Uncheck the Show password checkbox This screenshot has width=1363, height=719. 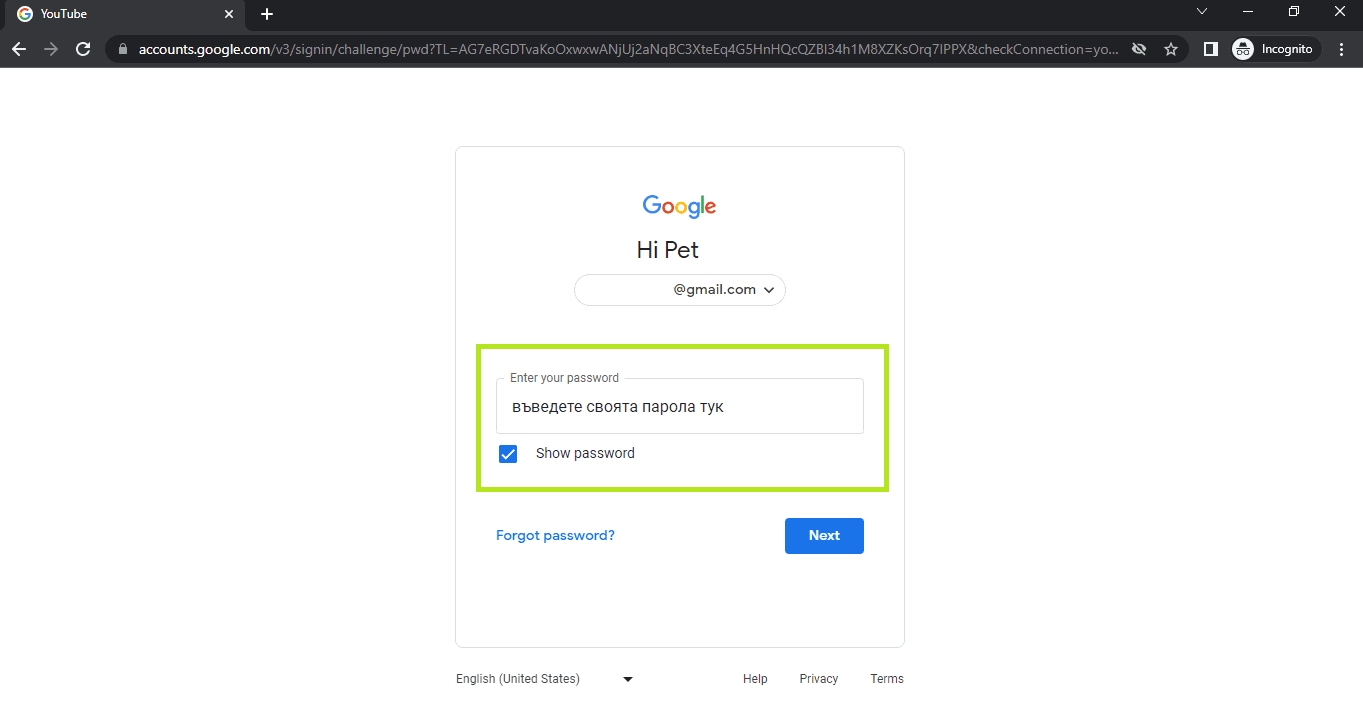(x=508, y=454)
